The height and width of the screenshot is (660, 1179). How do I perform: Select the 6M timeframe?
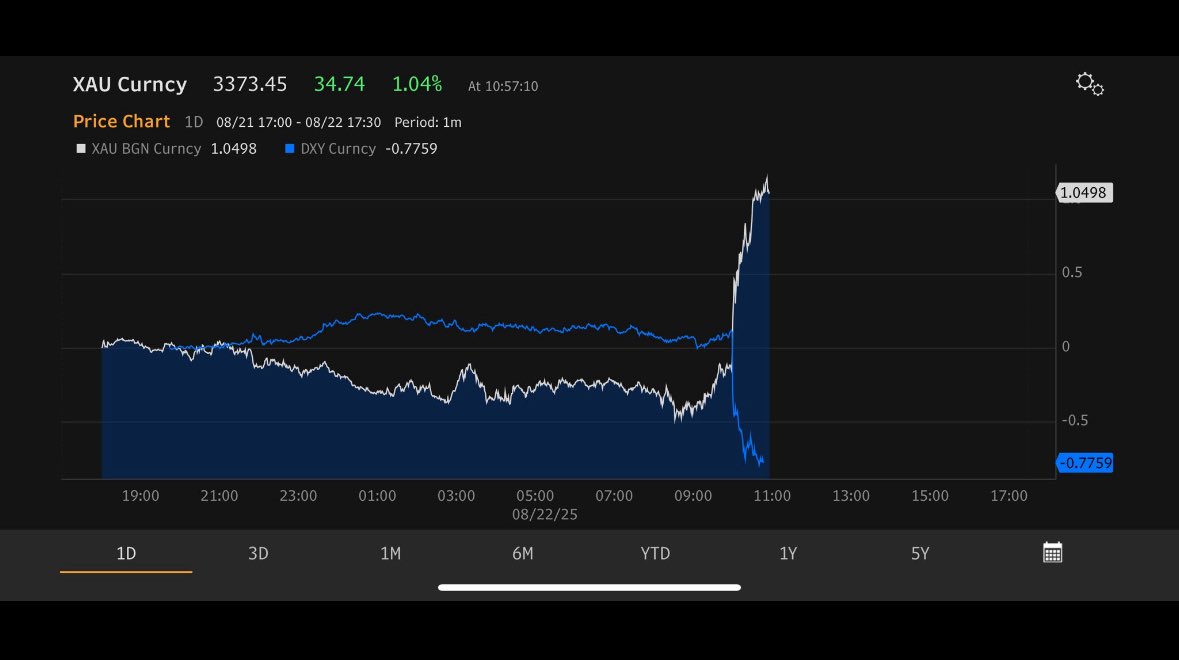click(x=524, y=552)
